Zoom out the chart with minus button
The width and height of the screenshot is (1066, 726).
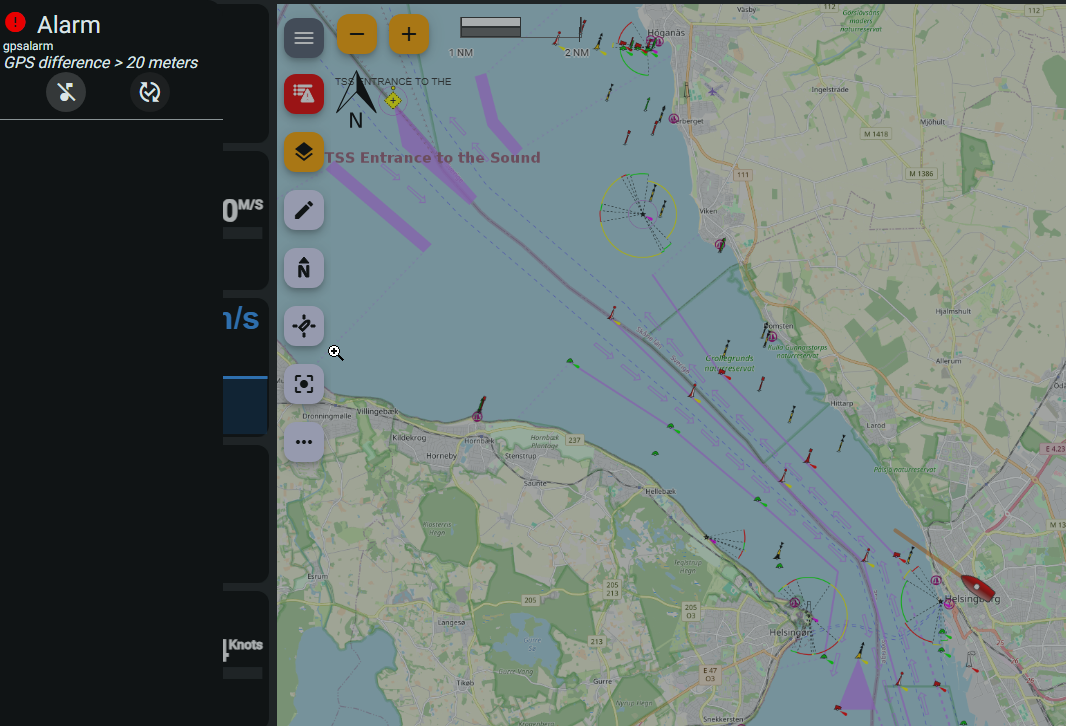357,34
